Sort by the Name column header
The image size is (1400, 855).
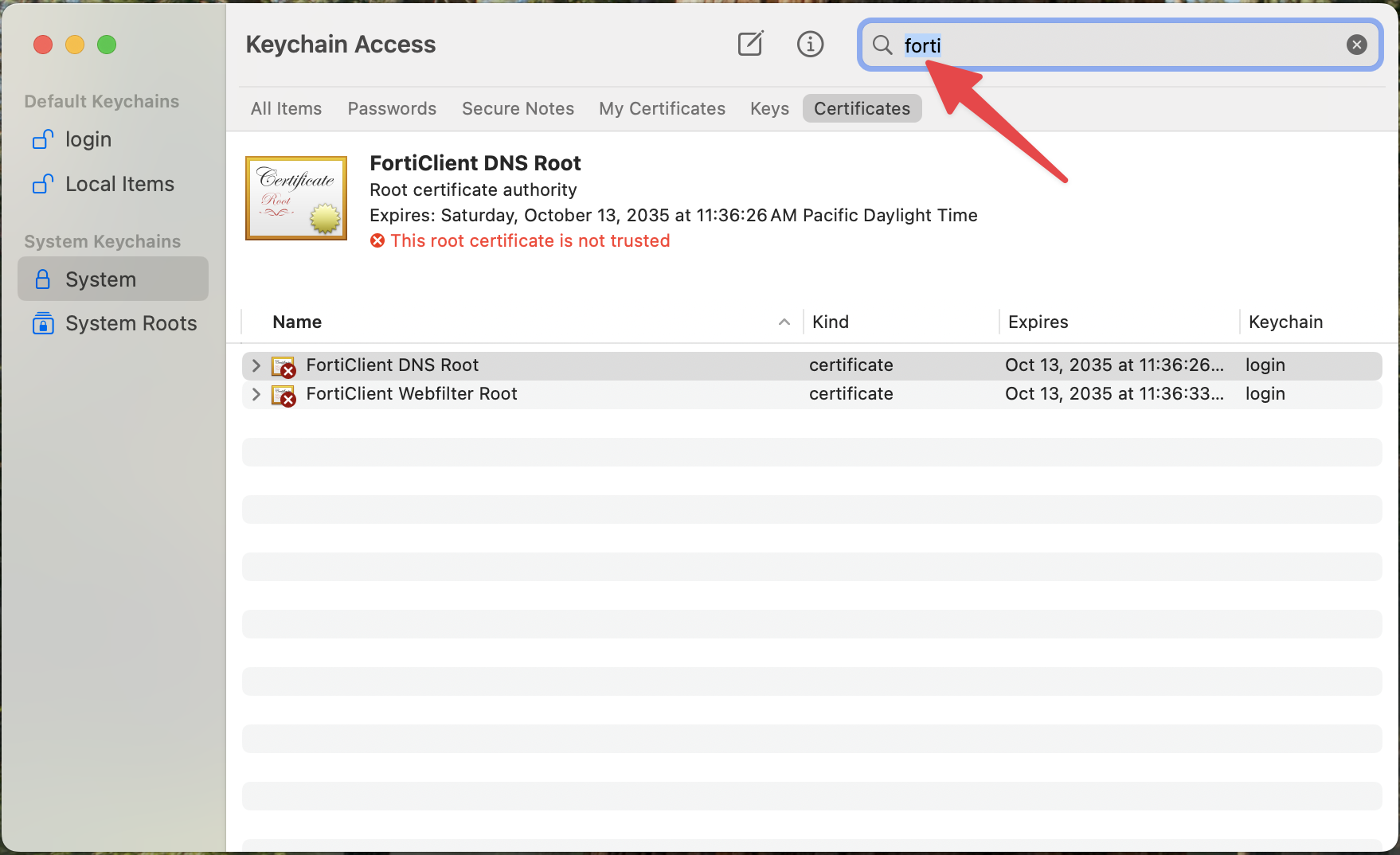(x=297, y=322)
